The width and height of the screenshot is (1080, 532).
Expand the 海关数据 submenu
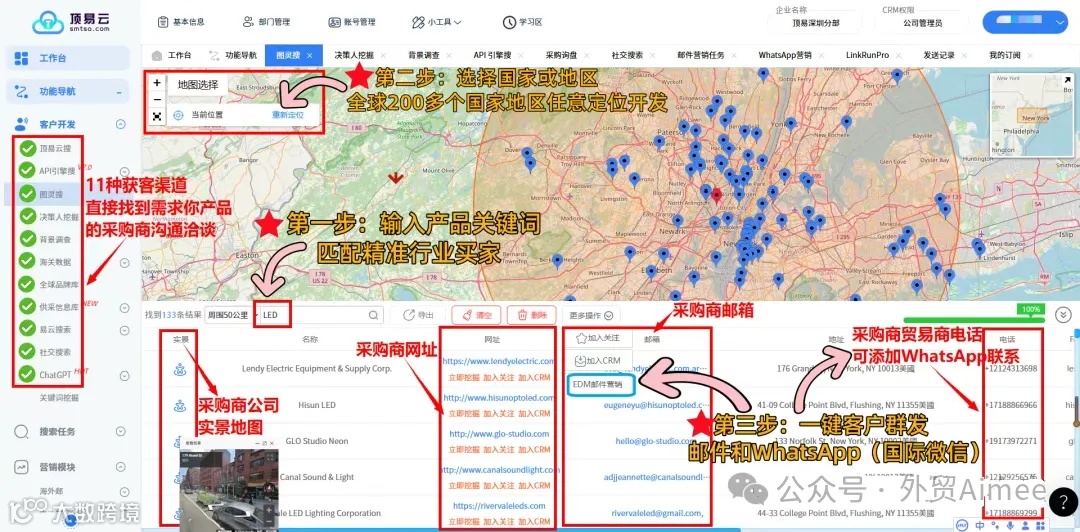[125, 263]
